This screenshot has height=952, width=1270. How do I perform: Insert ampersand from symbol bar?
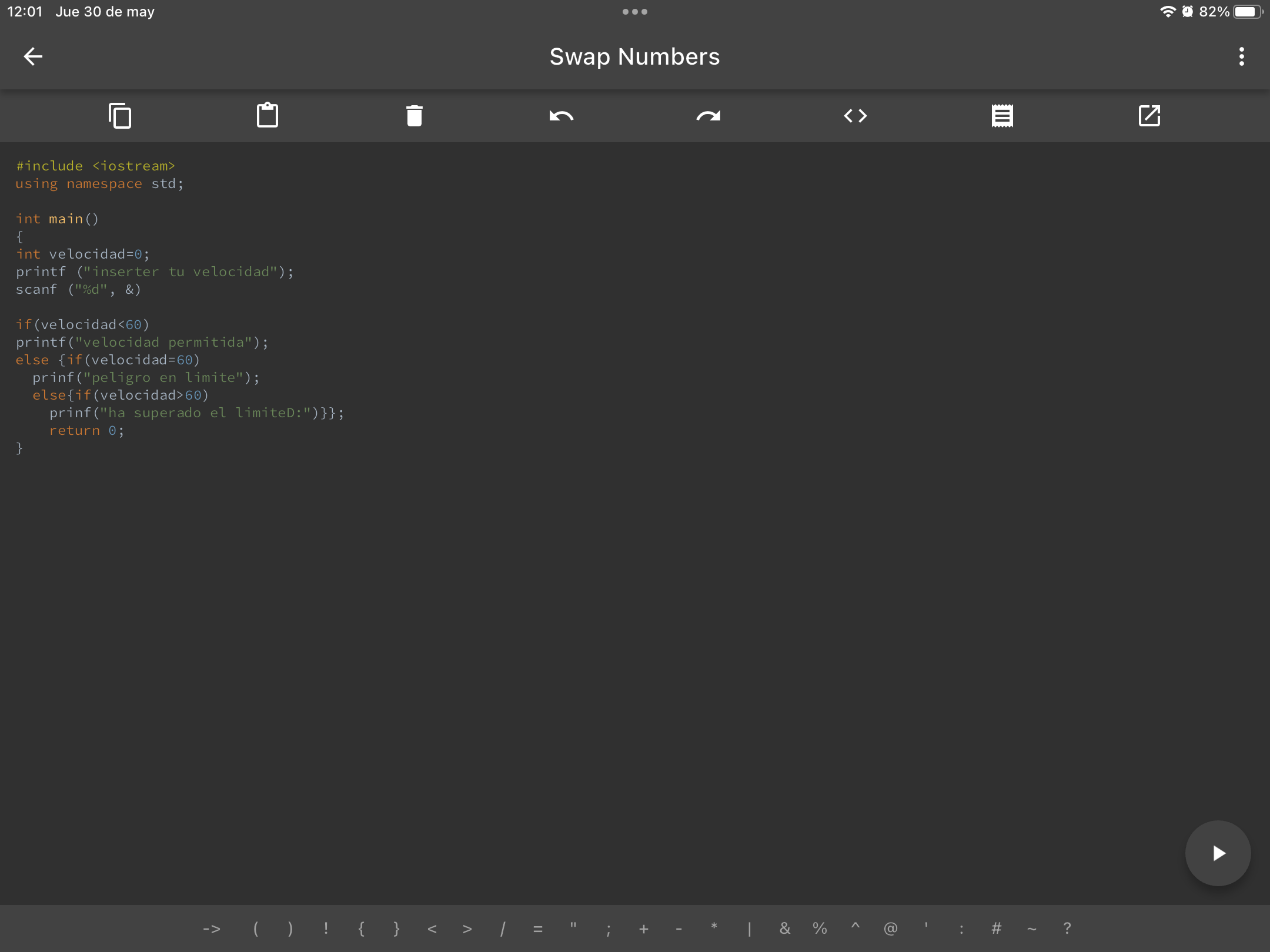point(784,928)
